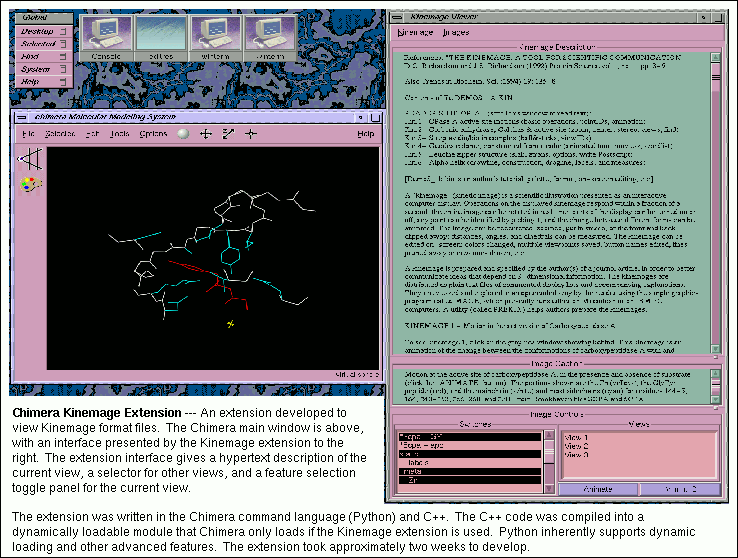Click the diagonal scale arrow tool
Image resolution: width=738 pixels, height=558 pixels.
228,134
